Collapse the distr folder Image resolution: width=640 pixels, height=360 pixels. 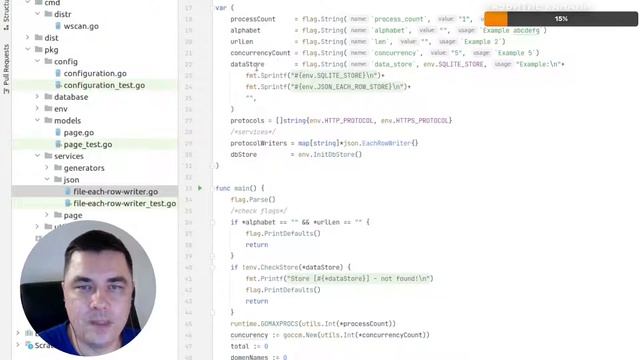[38, 14]
